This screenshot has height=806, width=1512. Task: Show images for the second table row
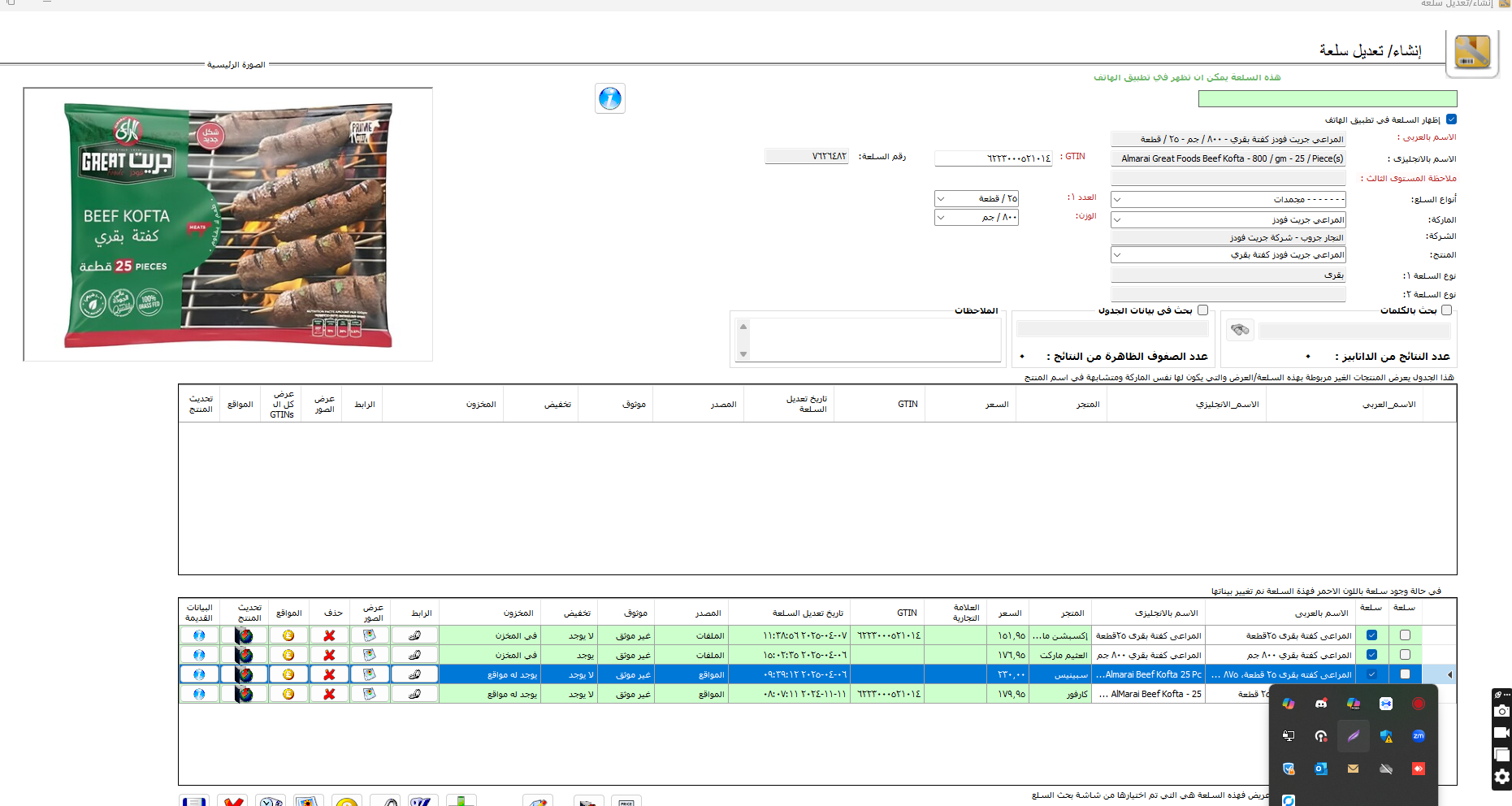(x=370, y=655)
